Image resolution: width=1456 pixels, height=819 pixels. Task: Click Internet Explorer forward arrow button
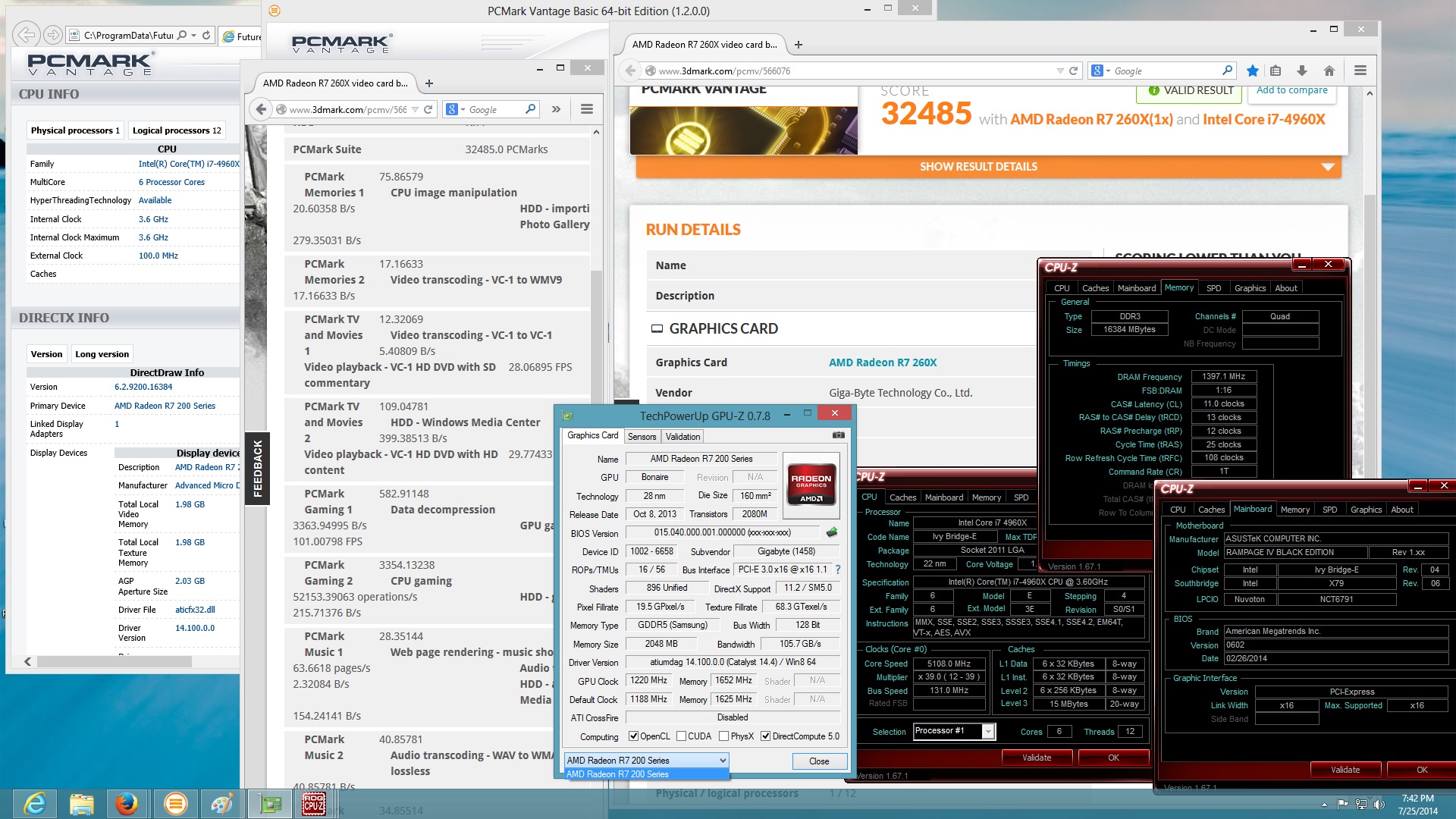(52, 35)
